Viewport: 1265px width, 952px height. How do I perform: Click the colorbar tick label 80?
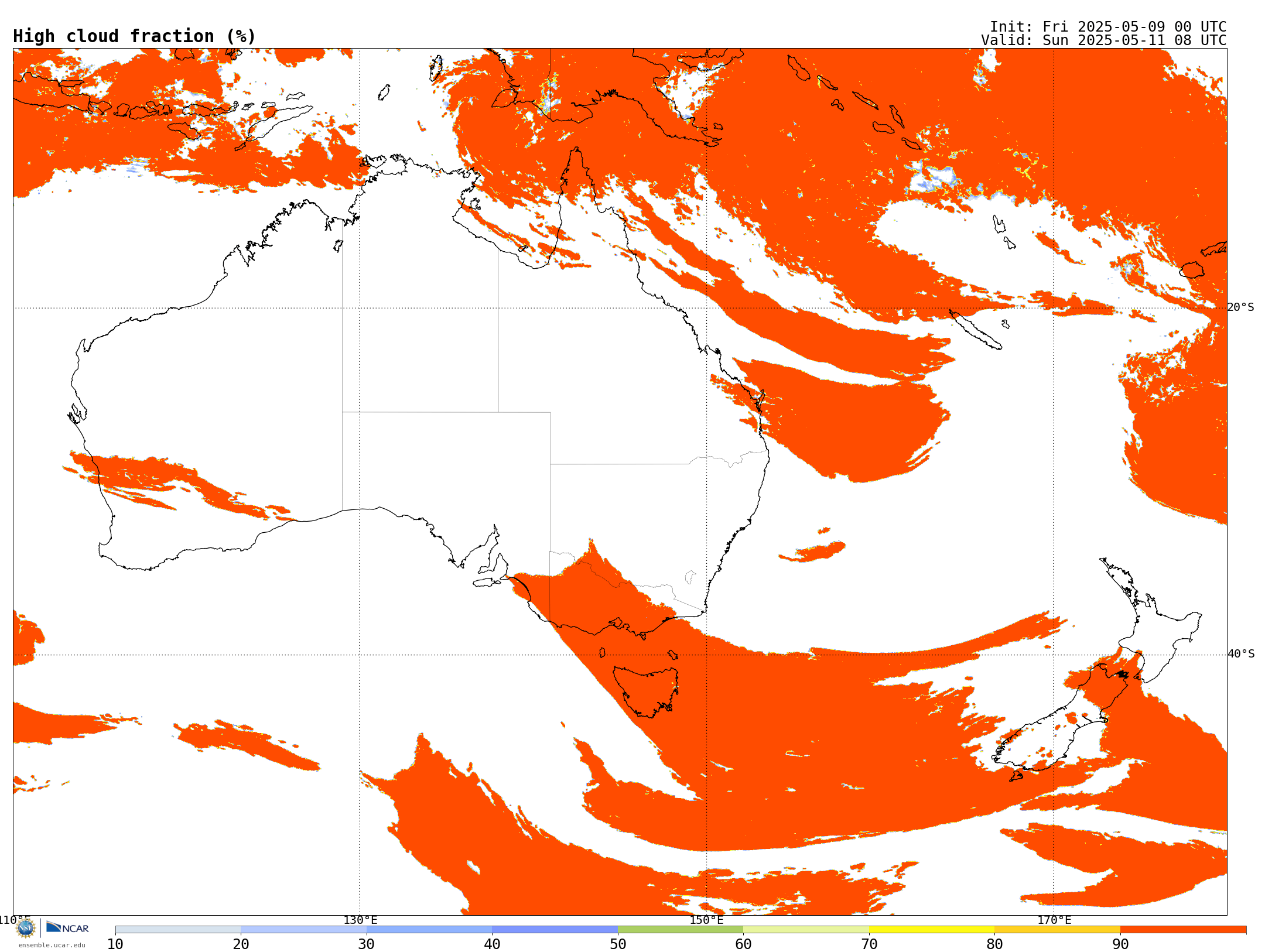pos(994,944)
